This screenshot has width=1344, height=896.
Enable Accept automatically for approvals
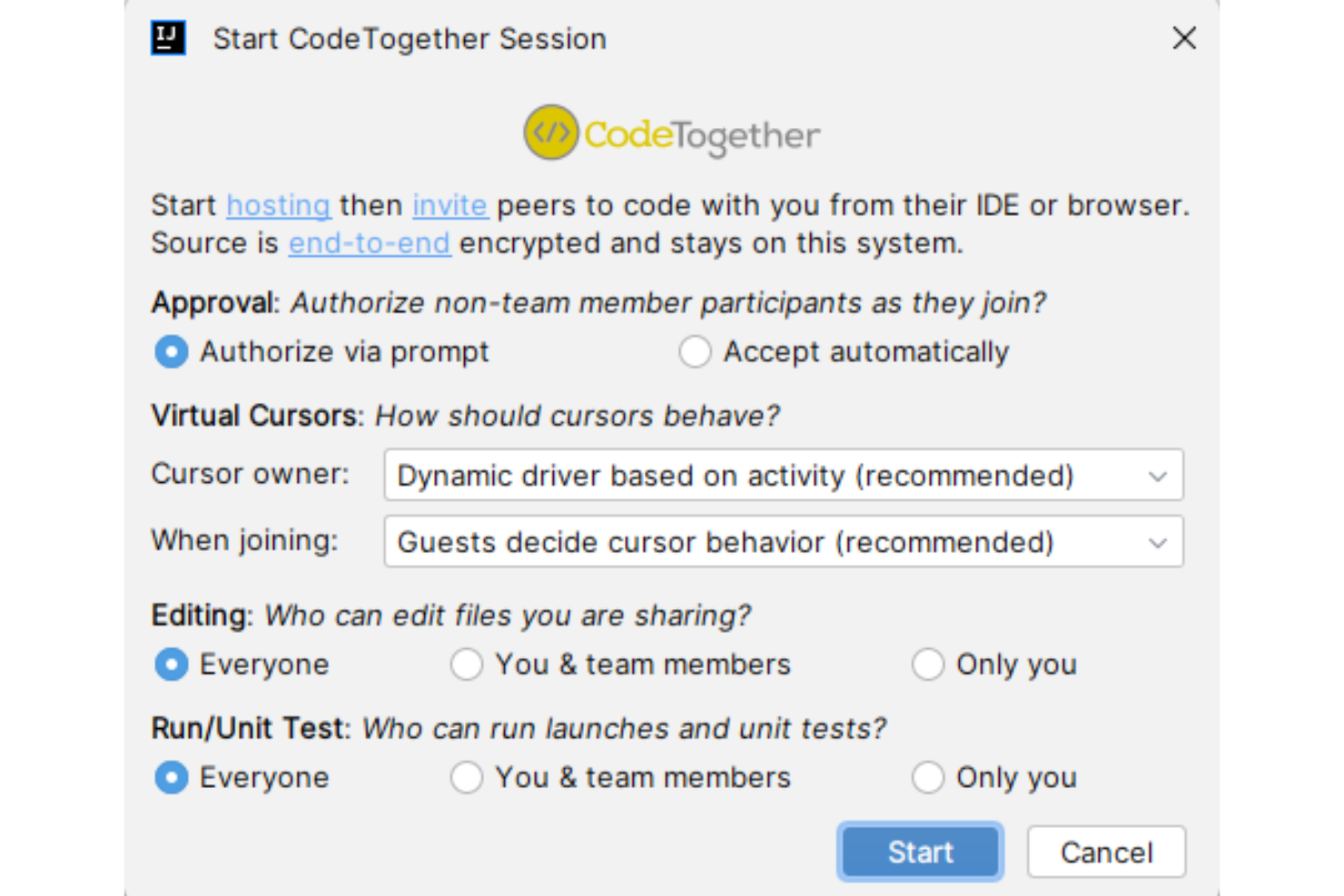click(x=695, y=351)
